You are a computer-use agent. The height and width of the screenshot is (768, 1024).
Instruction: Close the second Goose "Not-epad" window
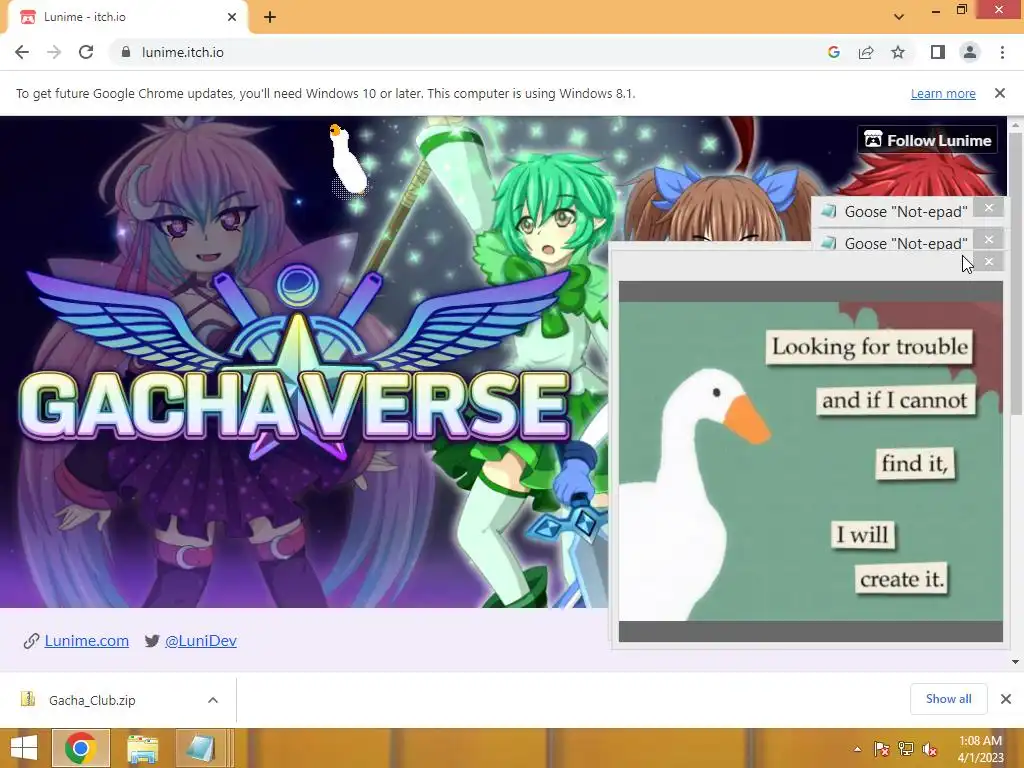pyautogui.click(x=989, y=239)
